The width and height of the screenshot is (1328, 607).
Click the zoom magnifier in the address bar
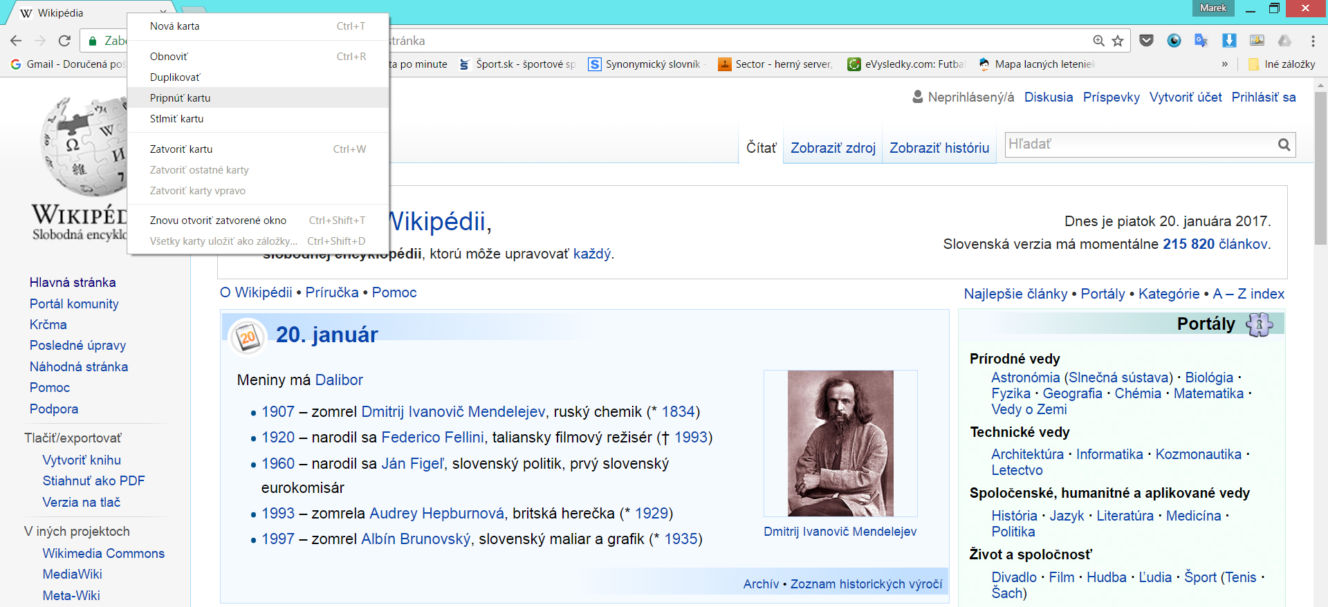click(1099, 41)
